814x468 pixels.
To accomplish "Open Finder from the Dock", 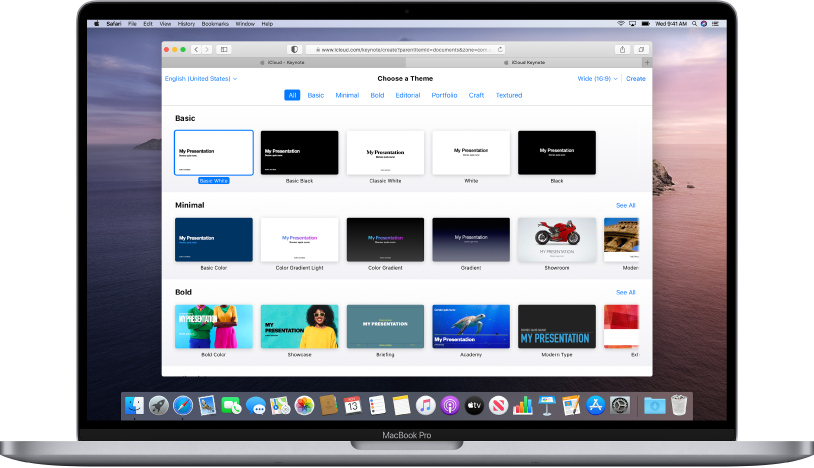I will click(134, 405).
